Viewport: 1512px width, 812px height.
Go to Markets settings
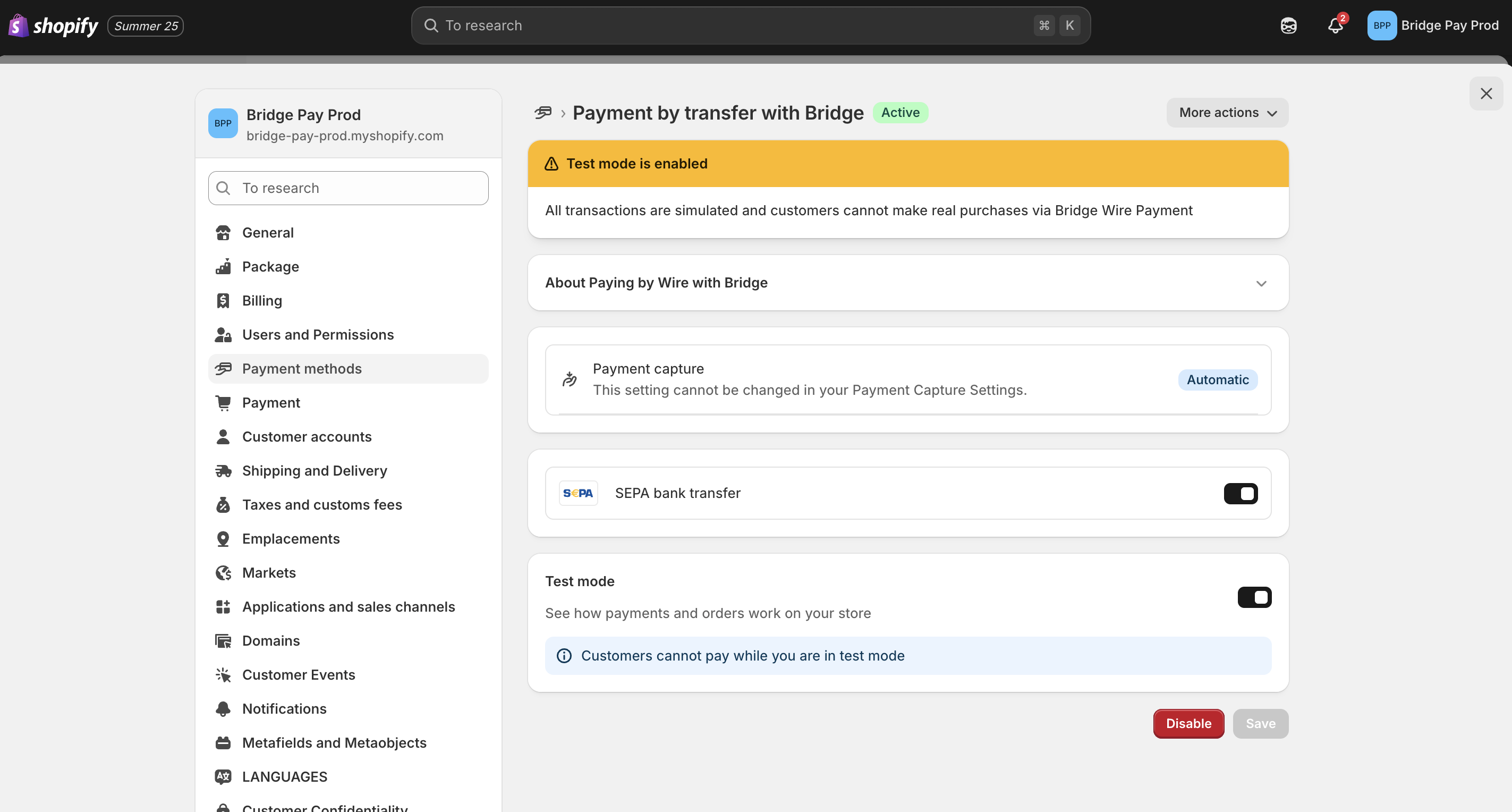click(348, 573)
